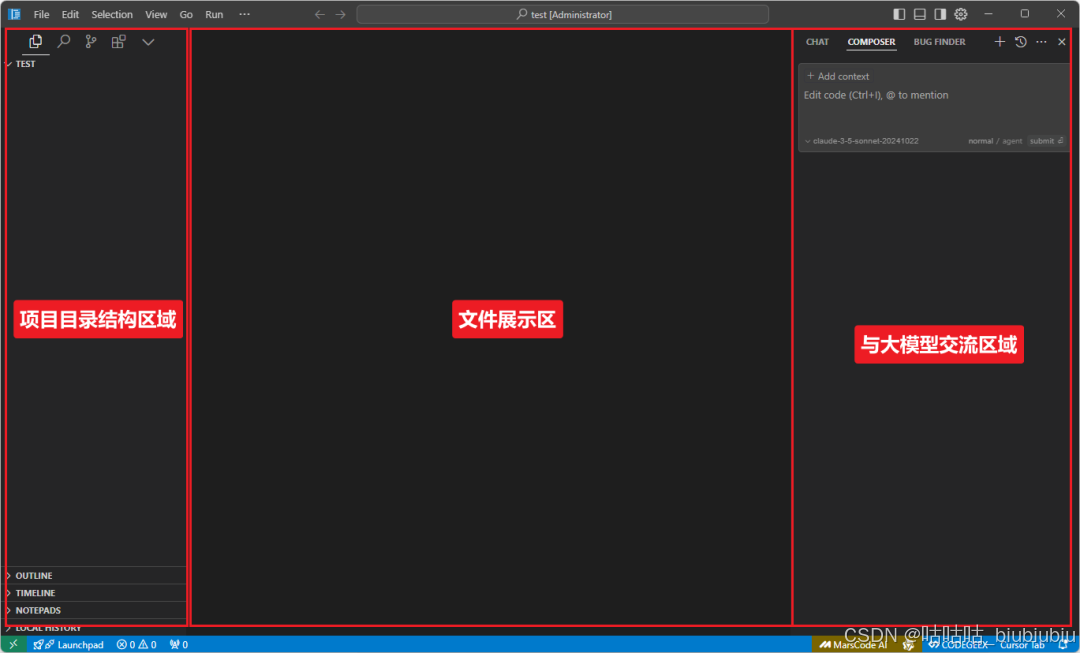Open the Selection menu
Viewport: 1080px width, 653px height.
[112, 14]
